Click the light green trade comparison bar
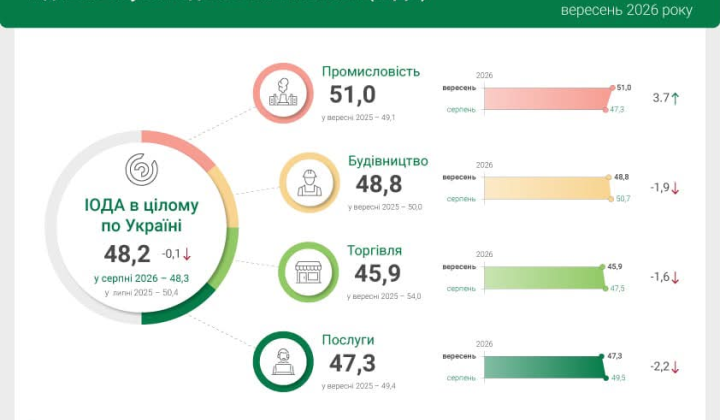This screenshot has width=720, height=420. pyautogui.click(x=544, y=278)
